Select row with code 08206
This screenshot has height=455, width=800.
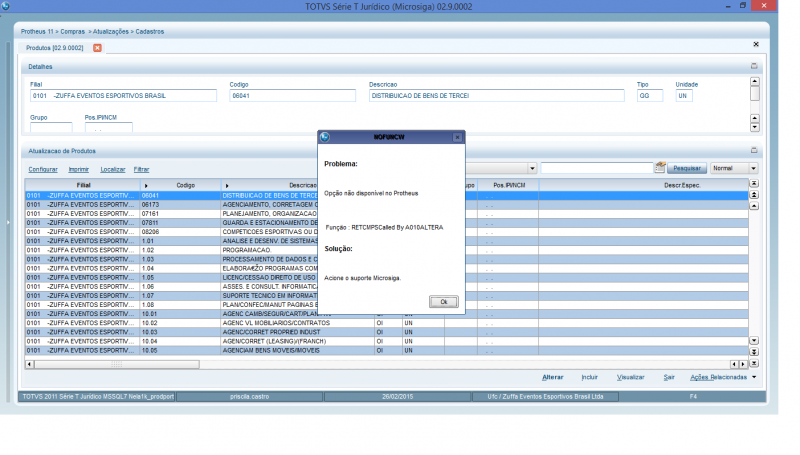386,232
